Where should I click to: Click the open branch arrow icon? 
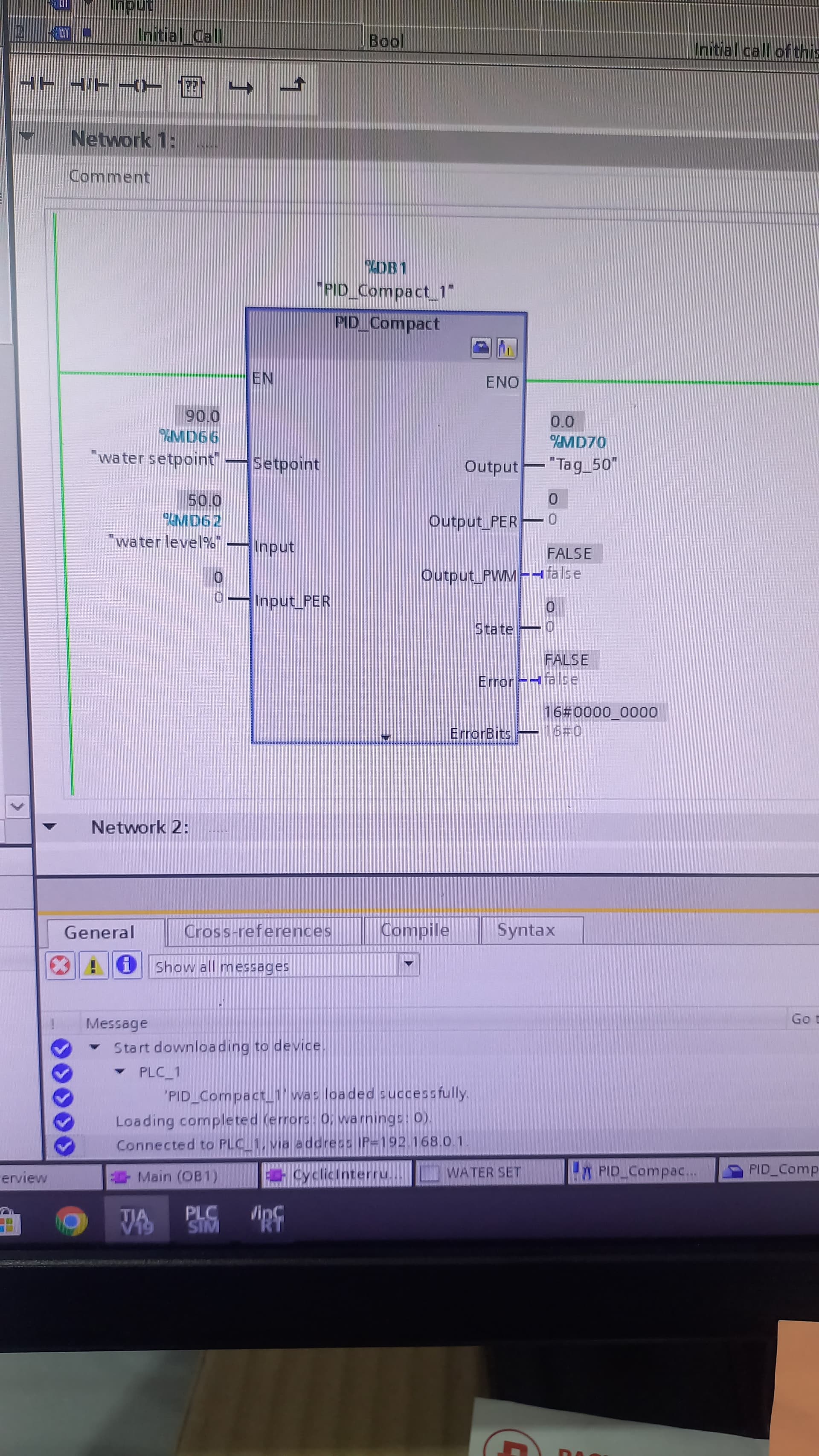(x=241, y=87)
